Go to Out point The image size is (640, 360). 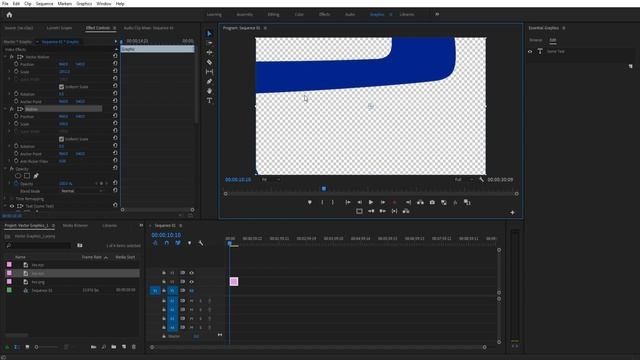(408, 202)
